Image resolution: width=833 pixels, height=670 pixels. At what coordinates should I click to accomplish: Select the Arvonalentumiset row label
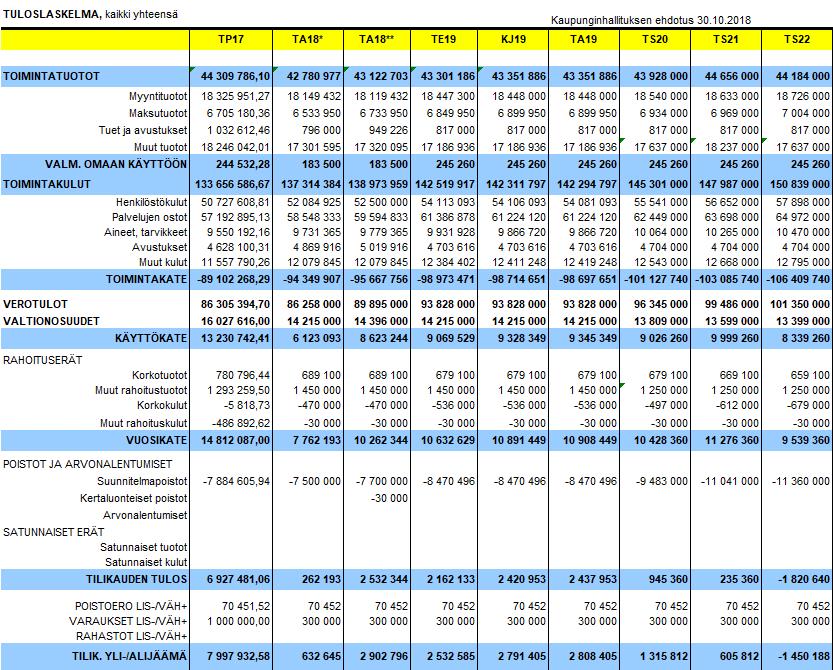click(145, 515)
